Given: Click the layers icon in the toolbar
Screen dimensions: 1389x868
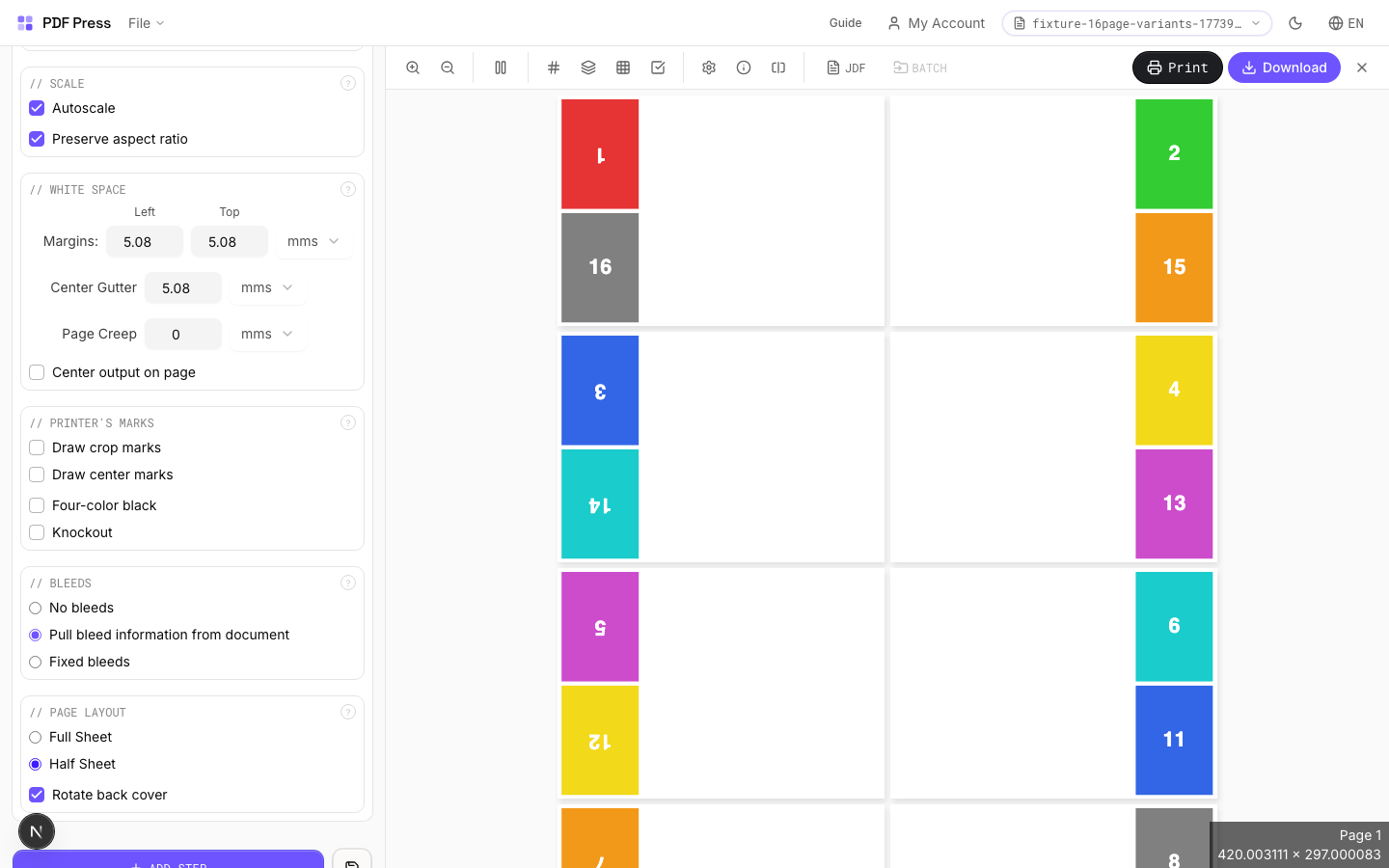Looking at the screenshot, I should click(588, 68).
